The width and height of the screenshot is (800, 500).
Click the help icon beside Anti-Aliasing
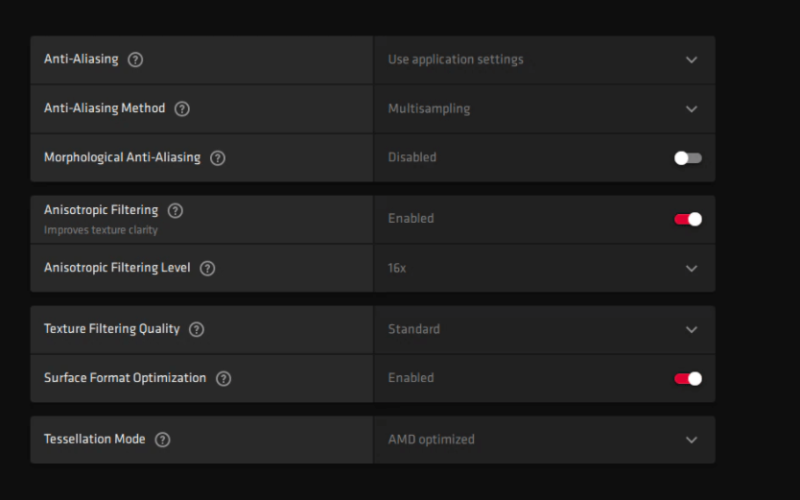tap(135, 60)
